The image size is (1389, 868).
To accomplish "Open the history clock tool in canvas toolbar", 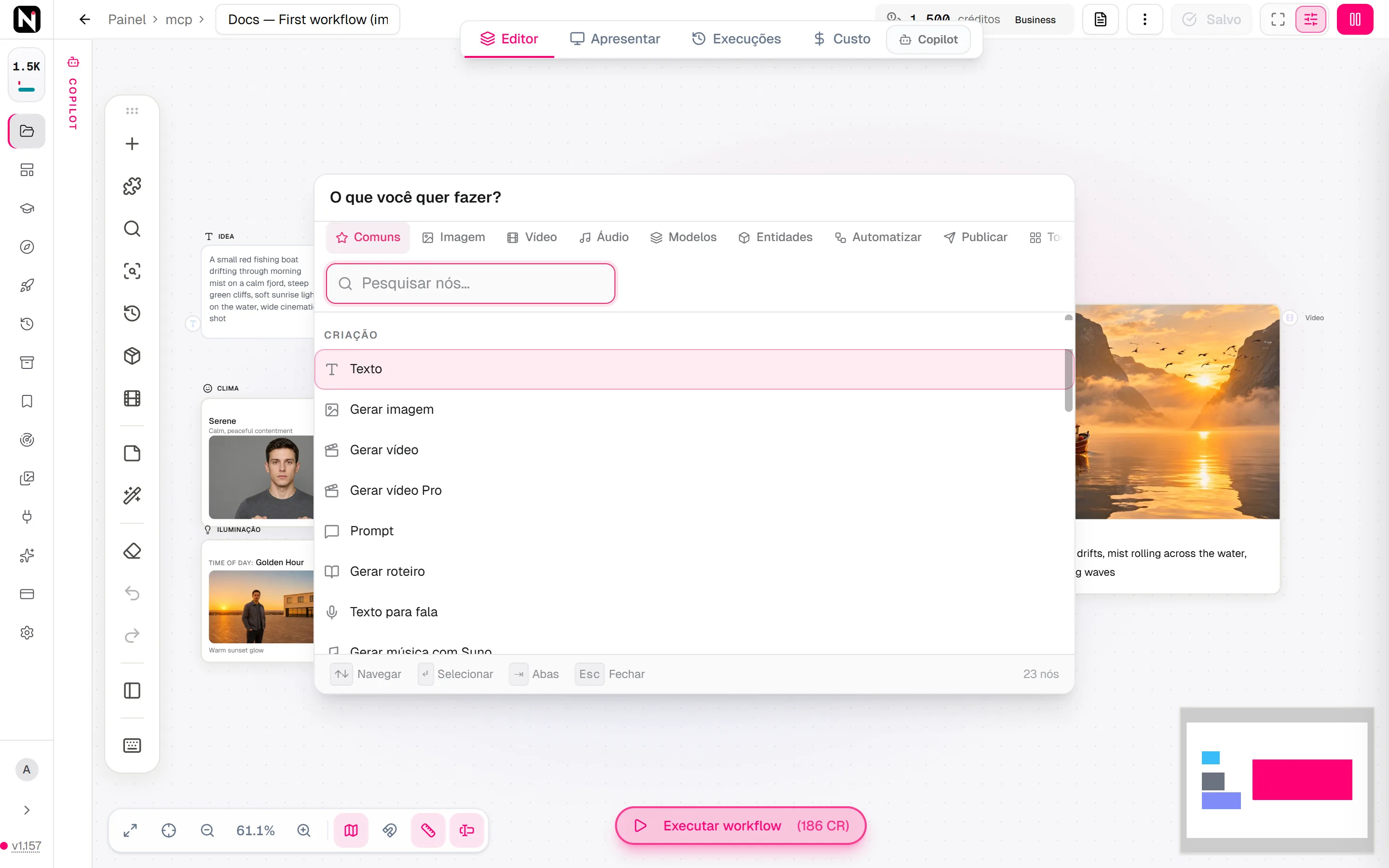I will coord(132,313).
